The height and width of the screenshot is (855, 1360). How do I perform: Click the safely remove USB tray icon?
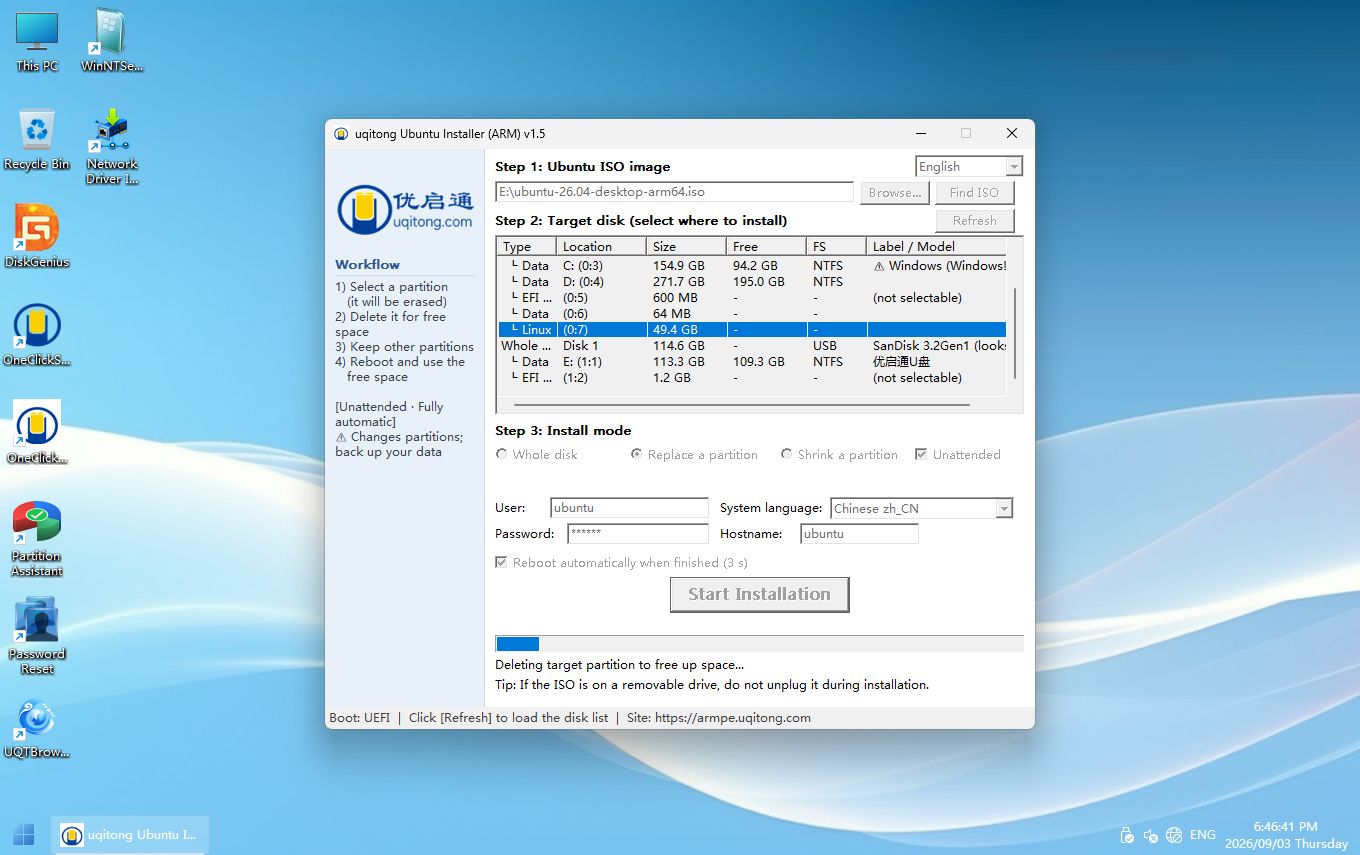[1127, 835]
